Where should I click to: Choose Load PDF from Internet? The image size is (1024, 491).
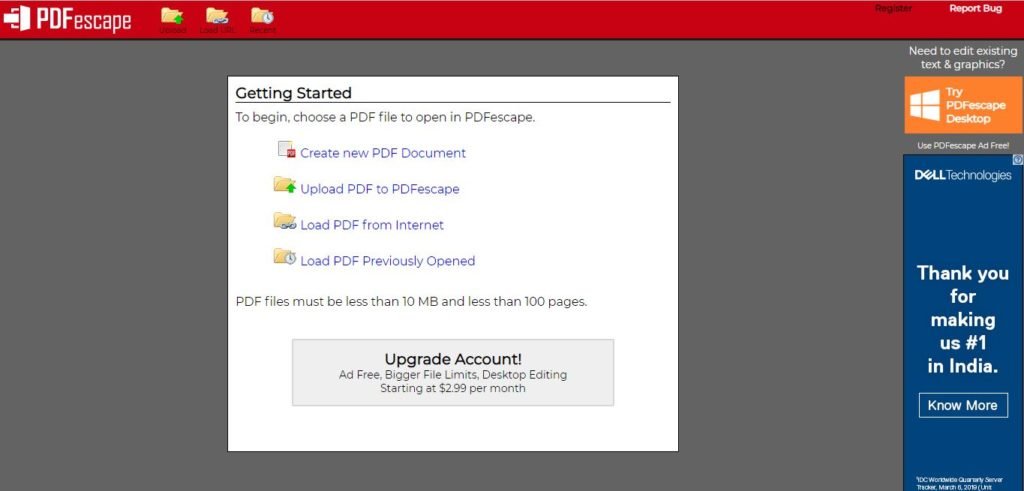point(372,225)
